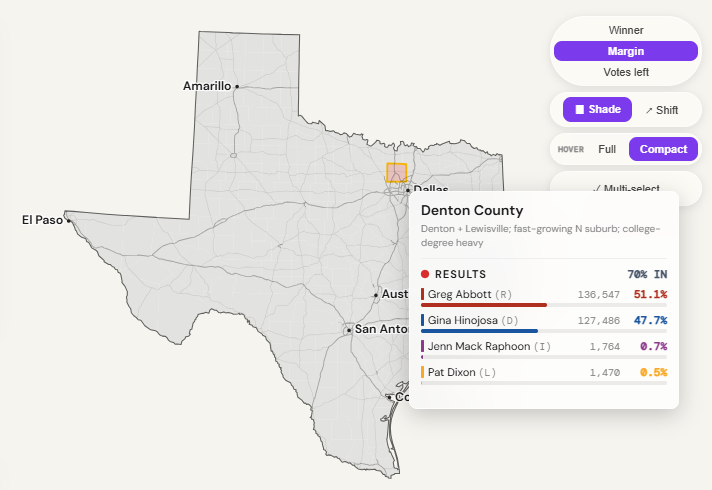Switch to Shift display style
The width and height of the screenshot is (712, 490).
tap(662, 110)
